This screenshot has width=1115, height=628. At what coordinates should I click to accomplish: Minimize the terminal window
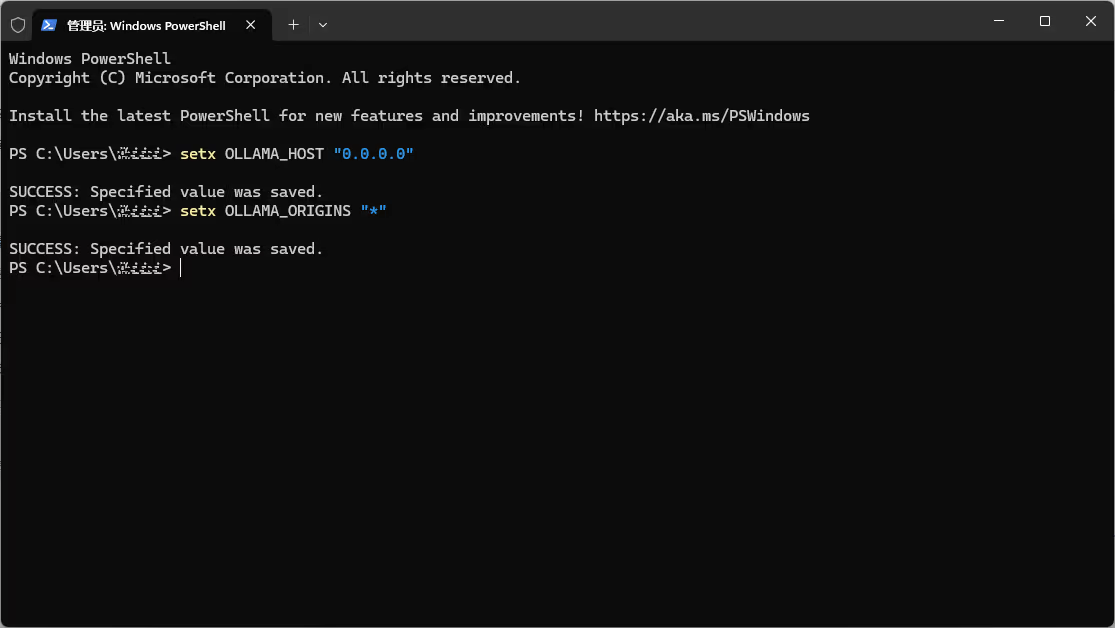998,21
